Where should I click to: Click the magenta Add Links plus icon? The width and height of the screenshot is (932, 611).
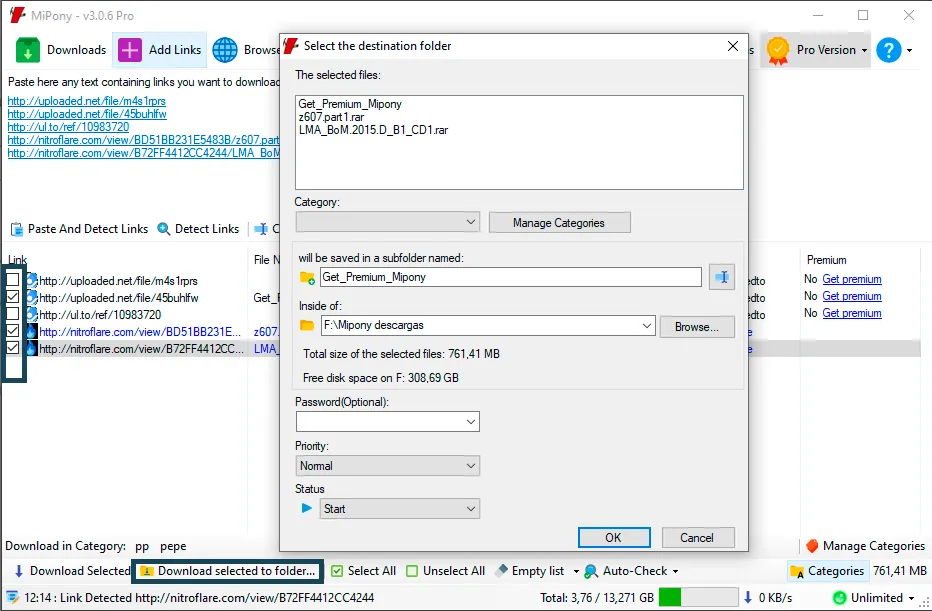click(130, 50)
